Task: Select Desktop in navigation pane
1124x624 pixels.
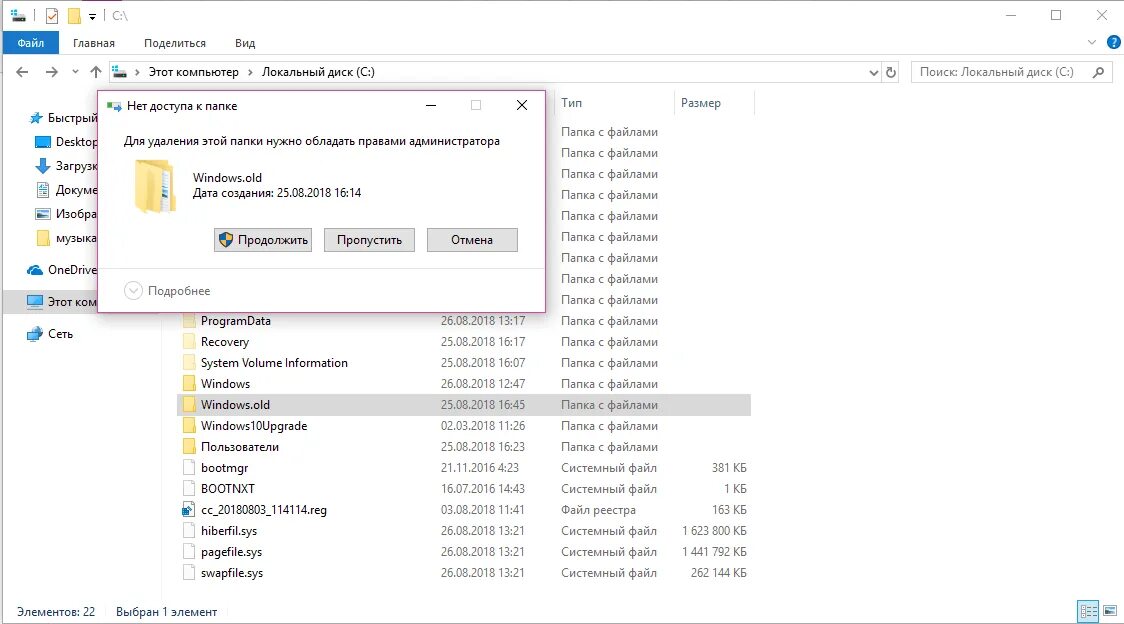Action: [66, 142]
